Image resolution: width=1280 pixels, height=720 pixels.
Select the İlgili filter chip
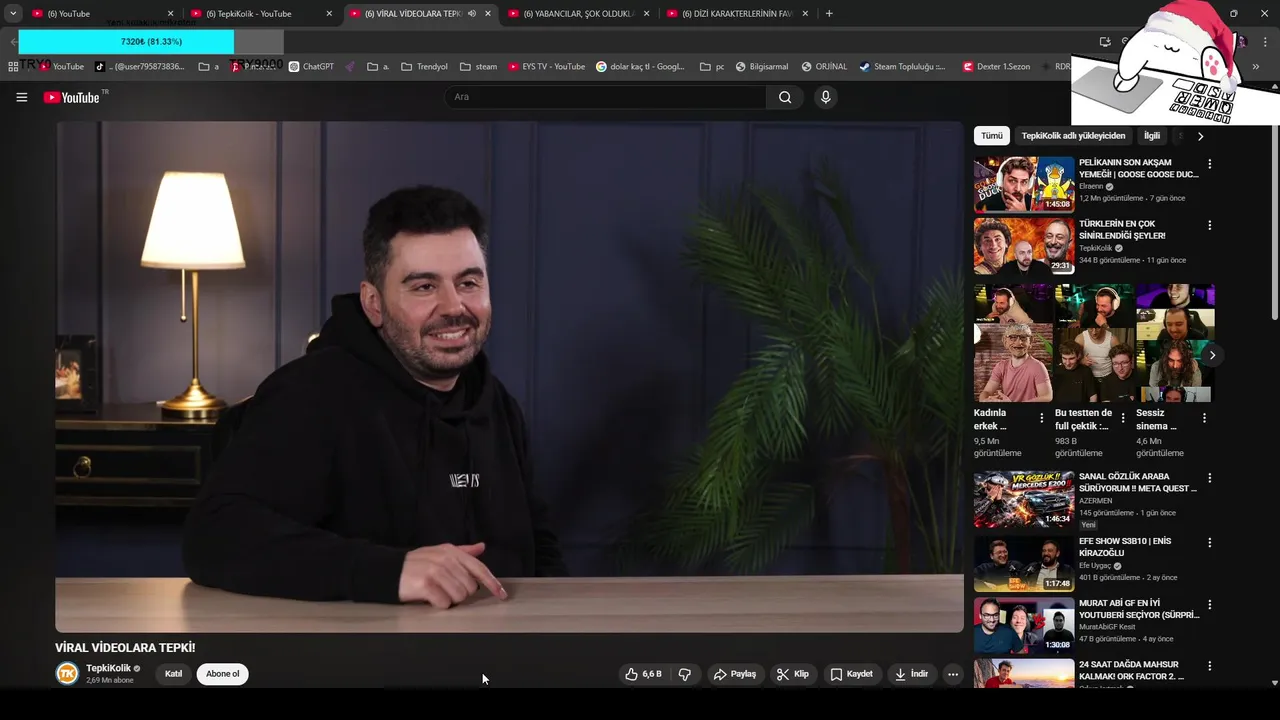pyautogui.click(x=1152, y=136)
